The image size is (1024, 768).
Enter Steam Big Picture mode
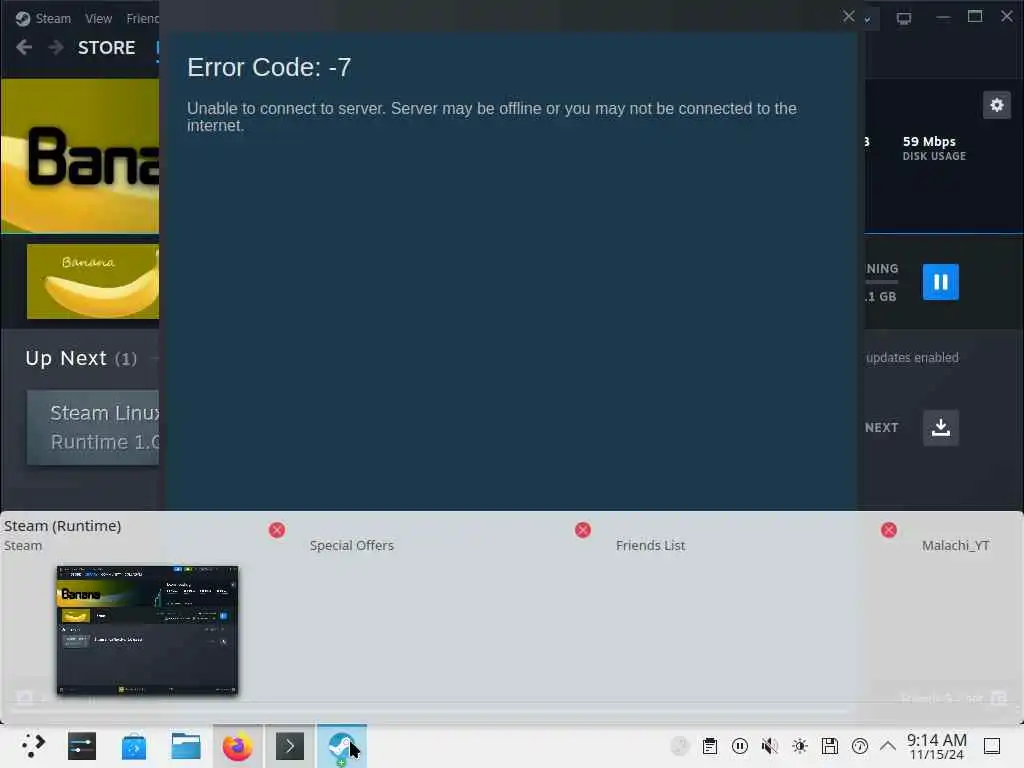pos(904,18)
